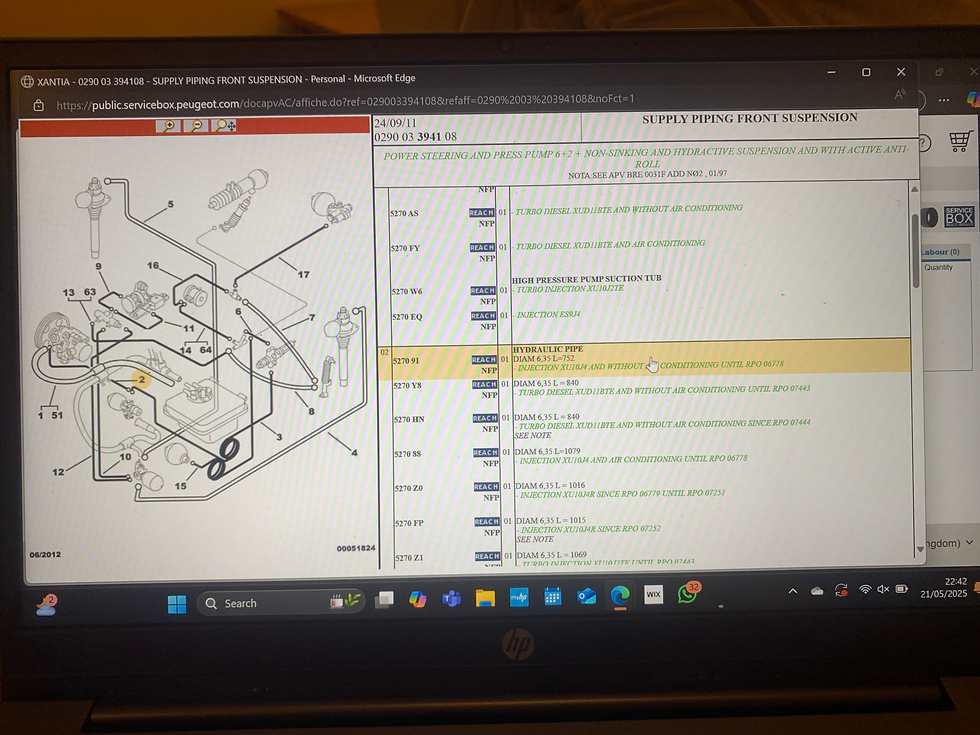
Task: Click callout 17 in diagram
Action: tap(304, 274)
